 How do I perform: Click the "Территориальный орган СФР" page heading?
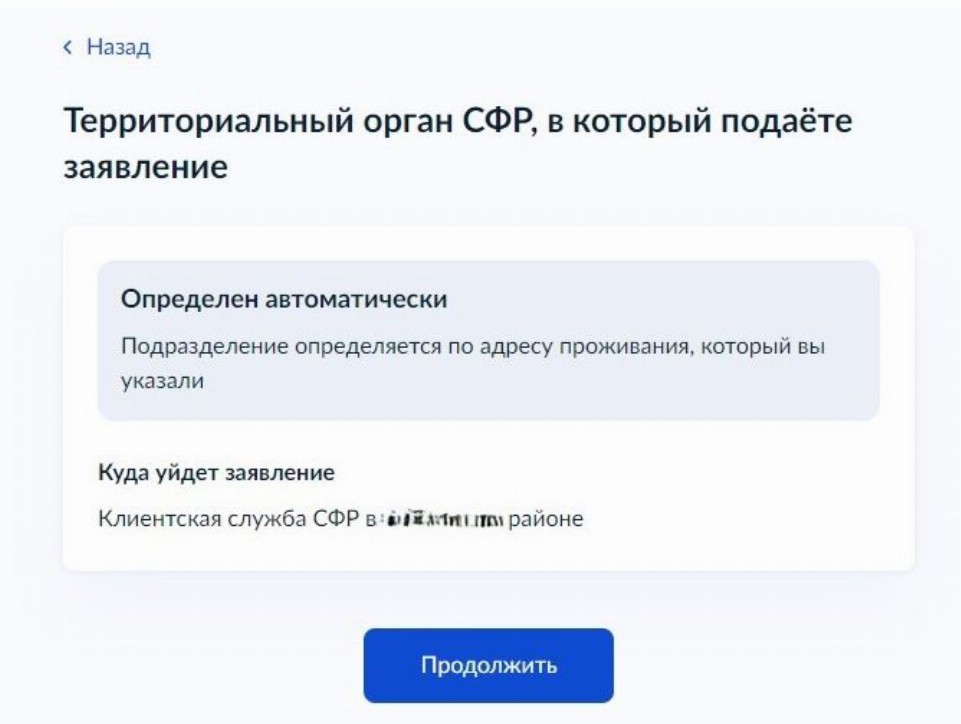(458, 122)
